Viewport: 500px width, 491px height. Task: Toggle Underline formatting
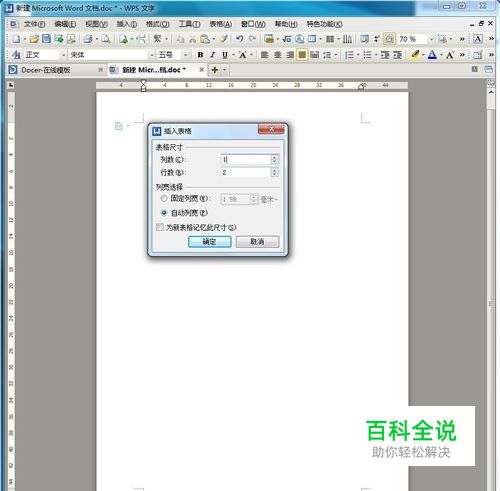(x=225, y=55)
